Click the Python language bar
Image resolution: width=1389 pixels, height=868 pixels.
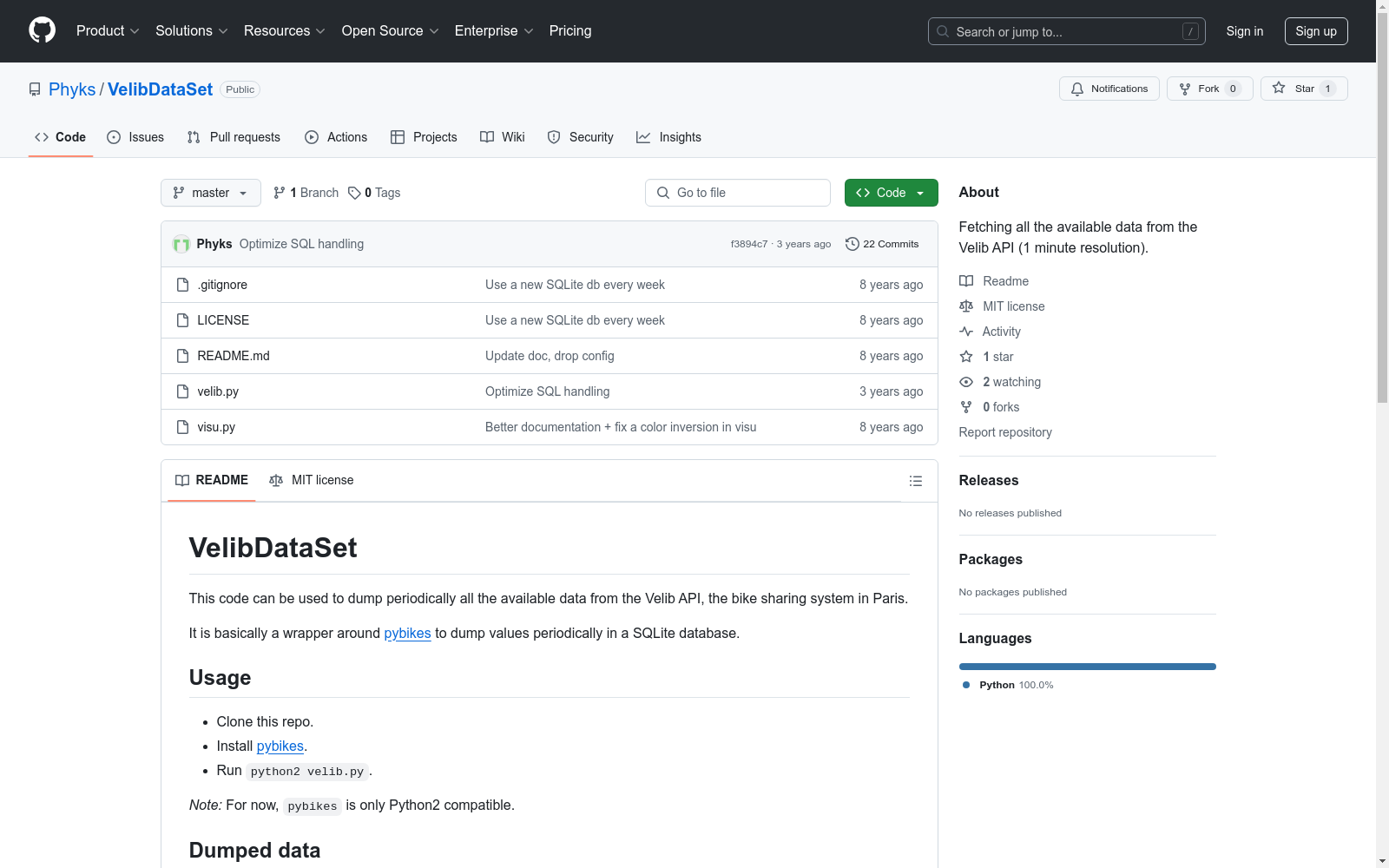point(1088,667)
